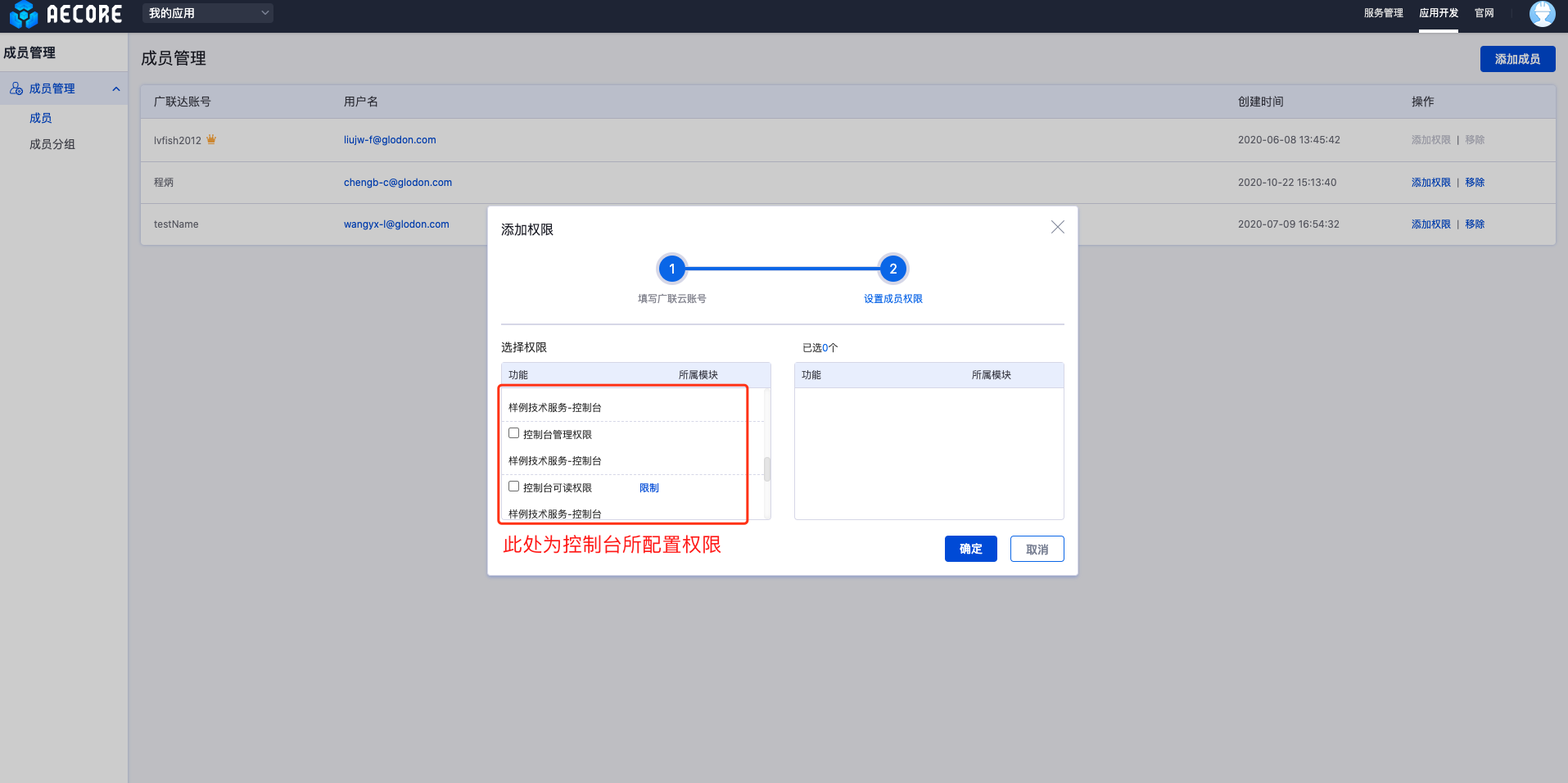
Task: Open the user avatar menu
Action: [x=1542, y=14]
